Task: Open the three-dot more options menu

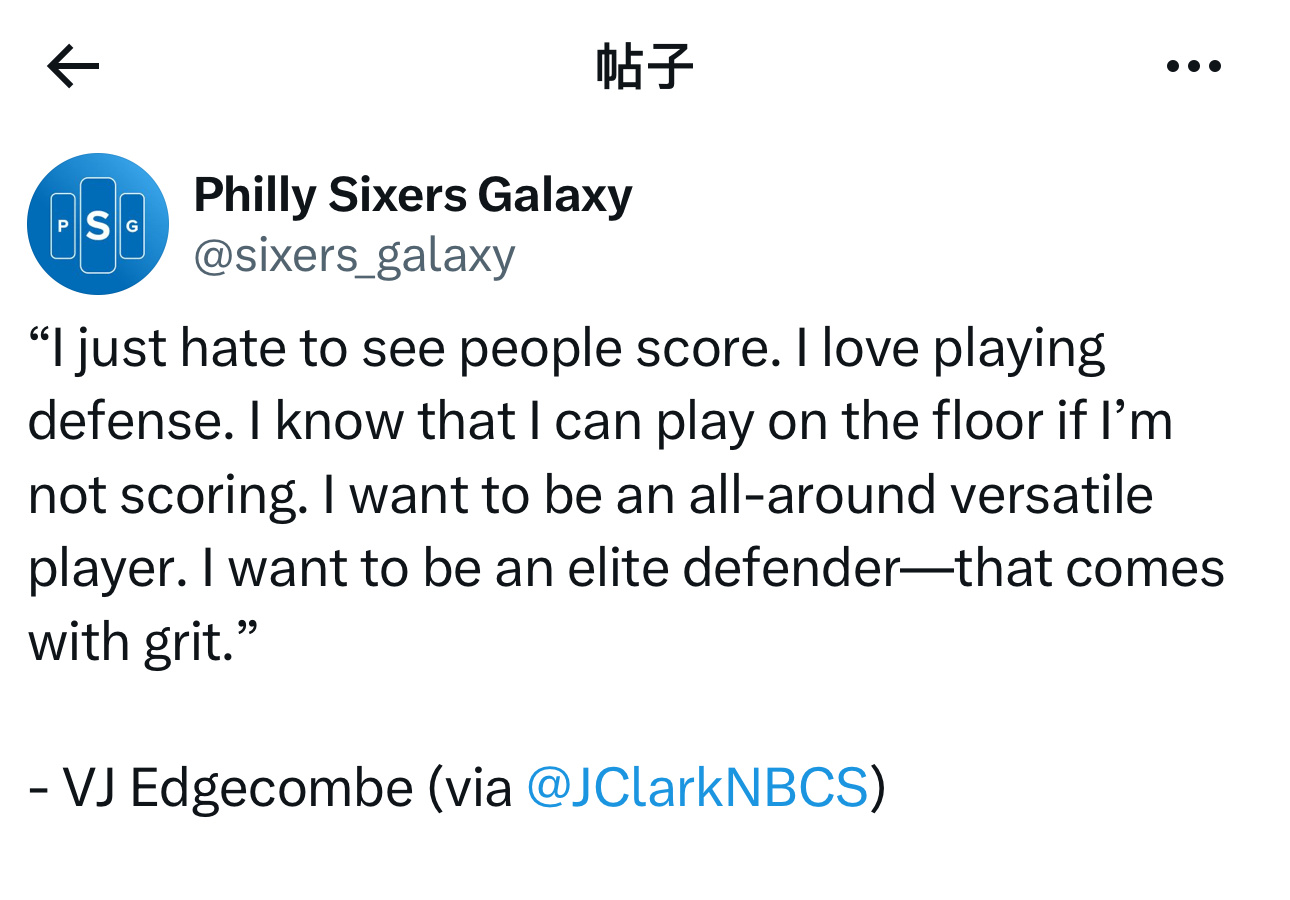Action: coord(1194,67)
